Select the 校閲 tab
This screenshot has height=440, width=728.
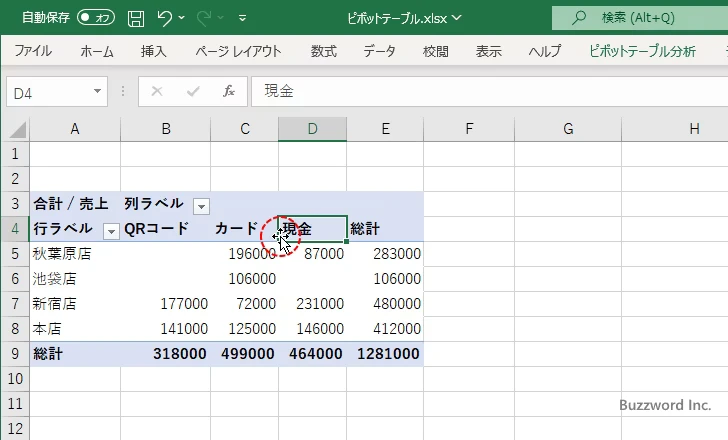(x=436, y=51)
